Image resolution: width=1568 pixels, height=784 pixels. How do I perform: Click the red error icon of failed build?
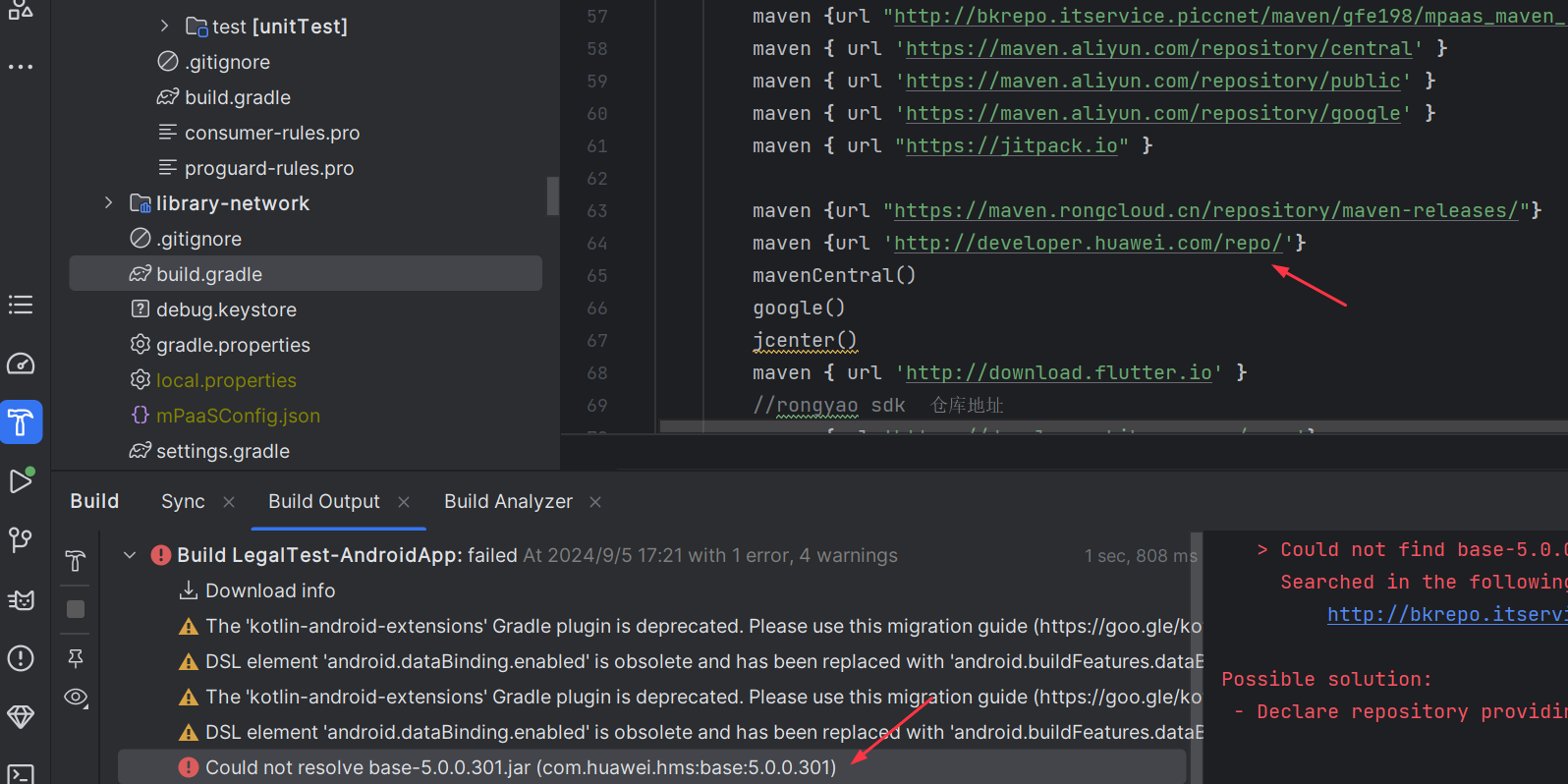pos(161,555)
